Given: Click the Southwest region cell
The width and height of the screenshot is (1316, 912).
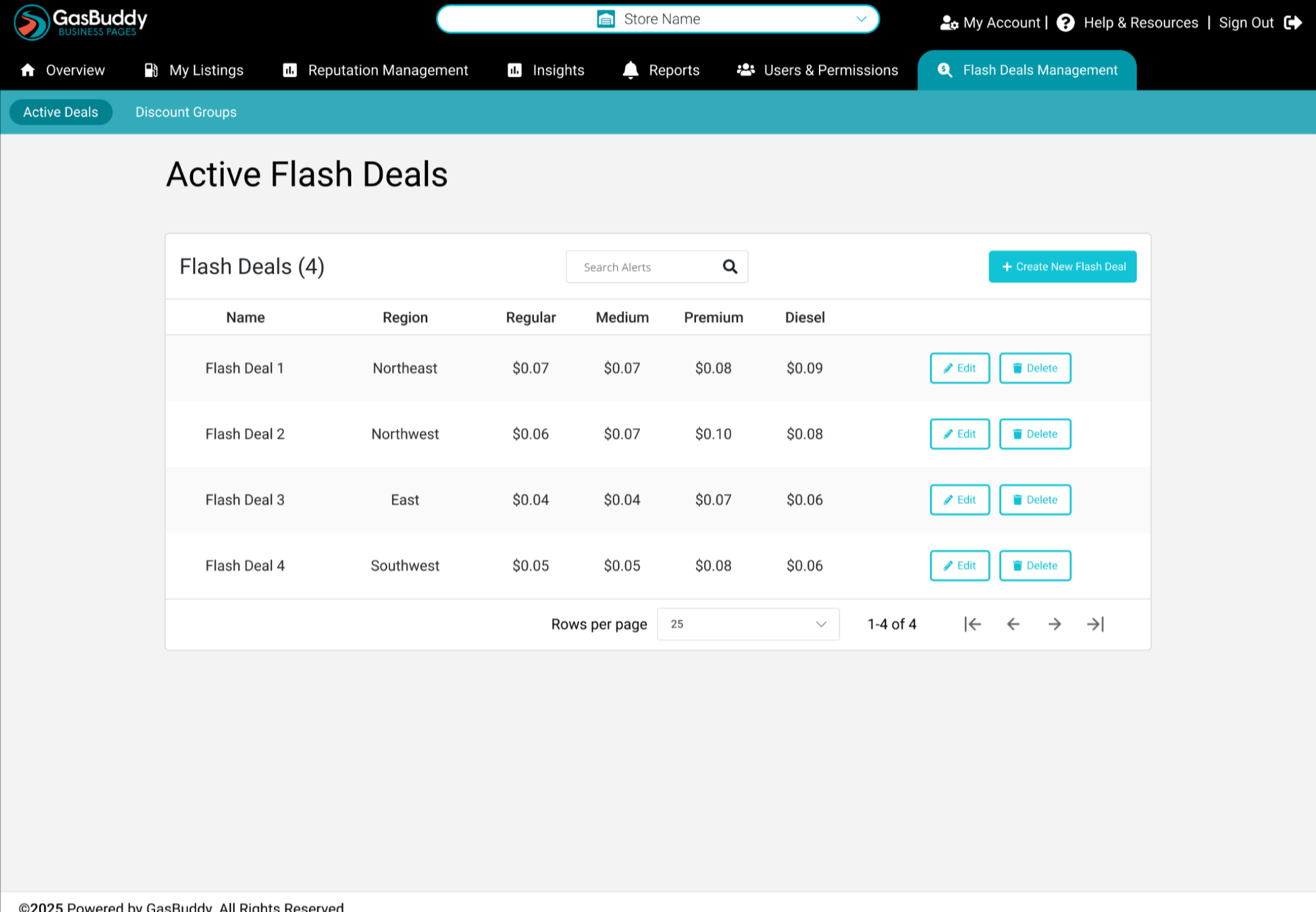Looking at the screenshot, I should tap(405, 565).
